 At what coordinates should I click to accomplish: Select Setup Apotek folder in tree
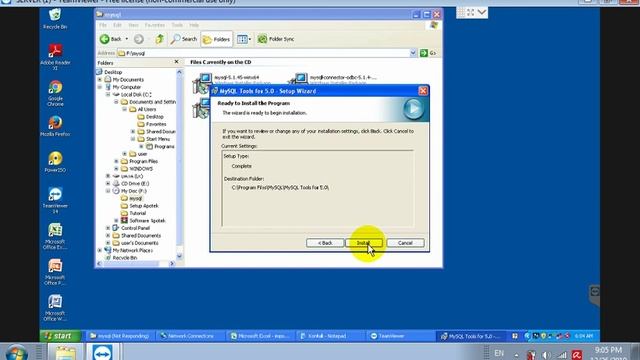tap(144, 206)
